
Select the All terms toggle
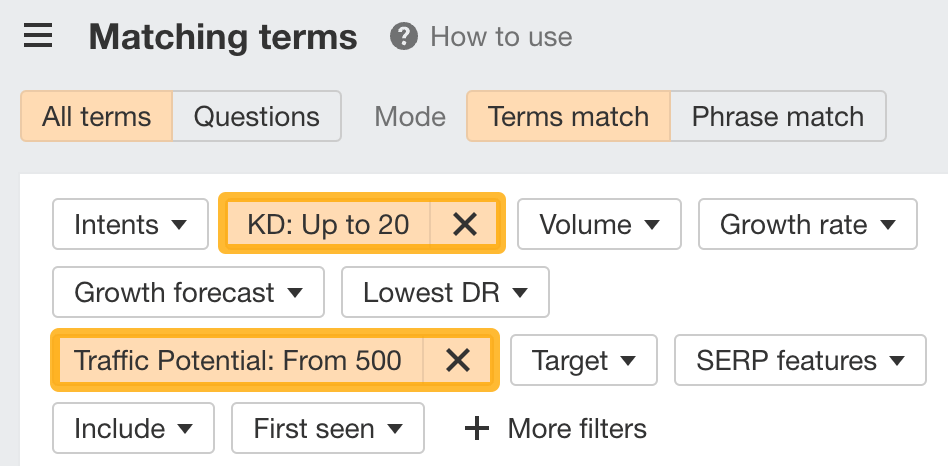(97, 116)
